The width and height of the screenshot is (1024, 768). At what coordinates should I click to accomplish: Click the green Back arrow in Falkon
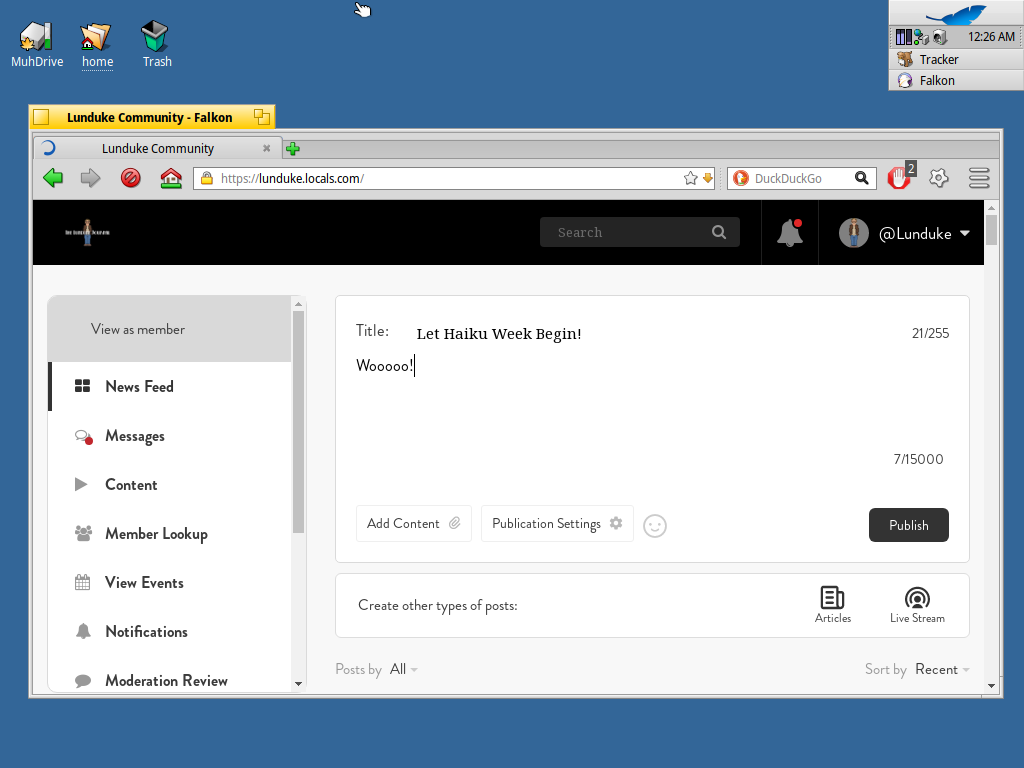53,178
